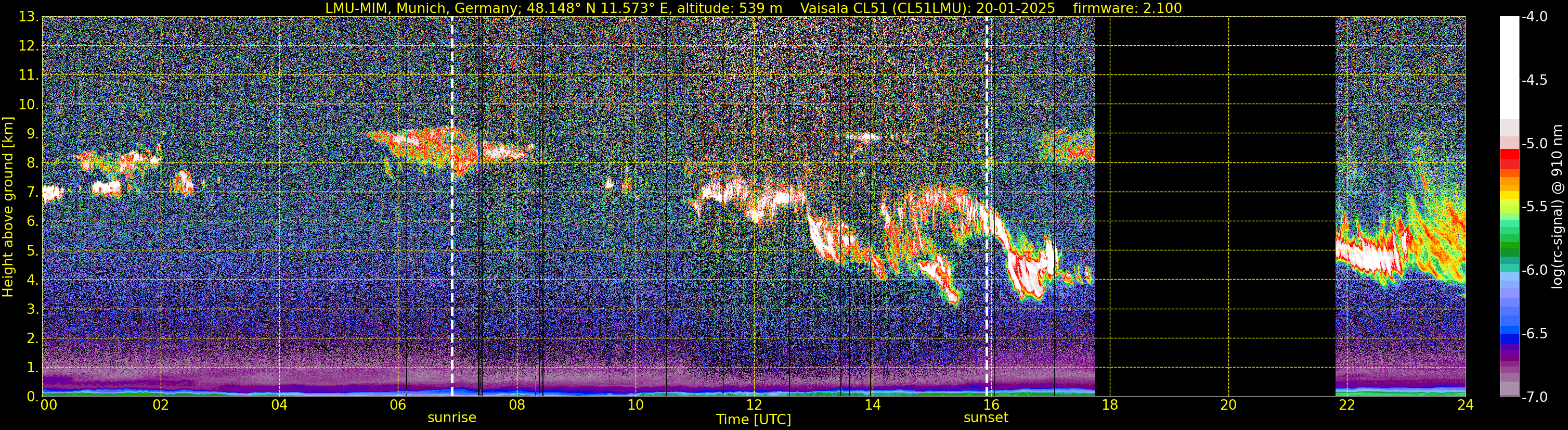Click the Time [UTC] axis title
Viewport: 1568px width, 430px height.
tap(754, 420)
